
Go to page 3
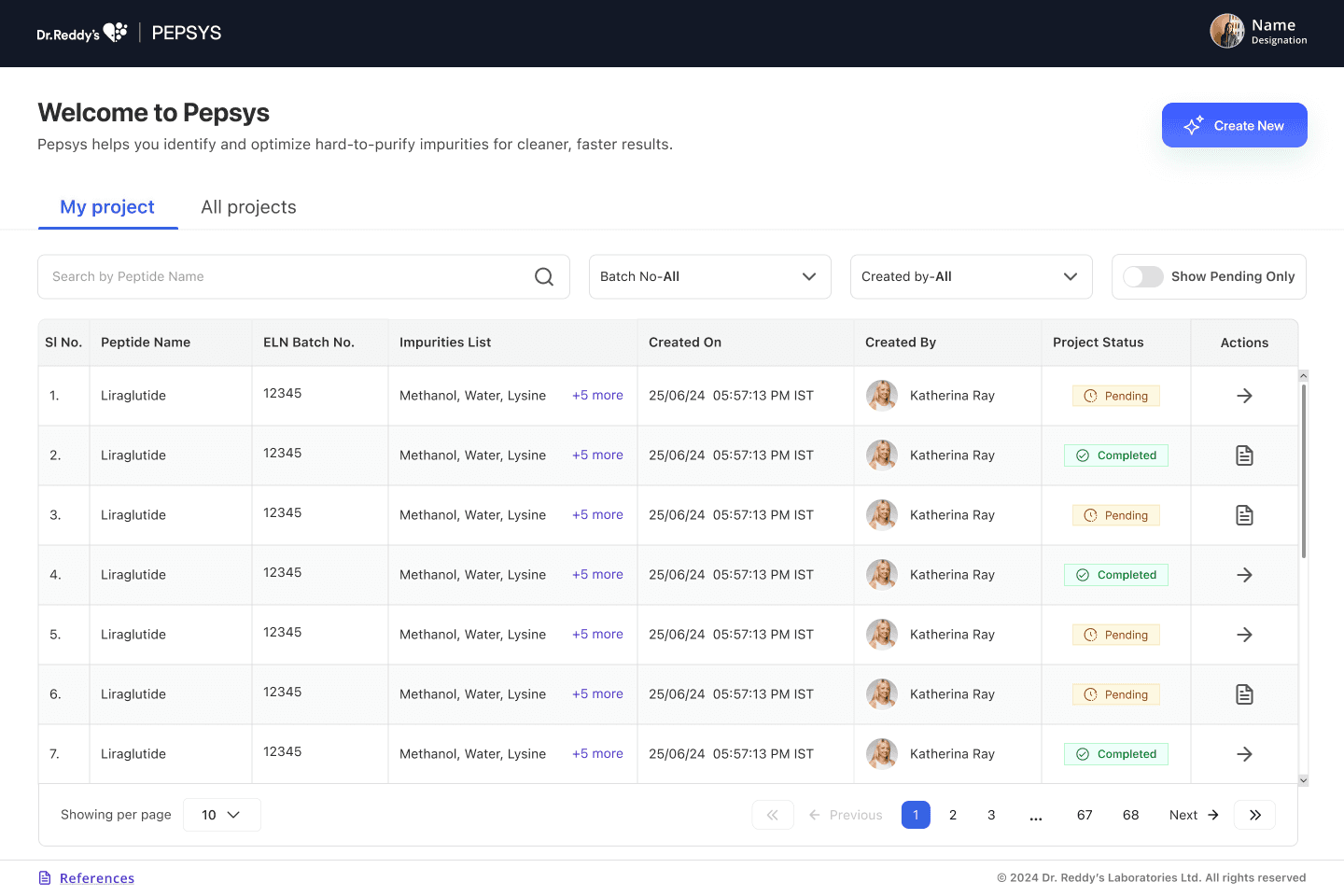click(991, 815)
